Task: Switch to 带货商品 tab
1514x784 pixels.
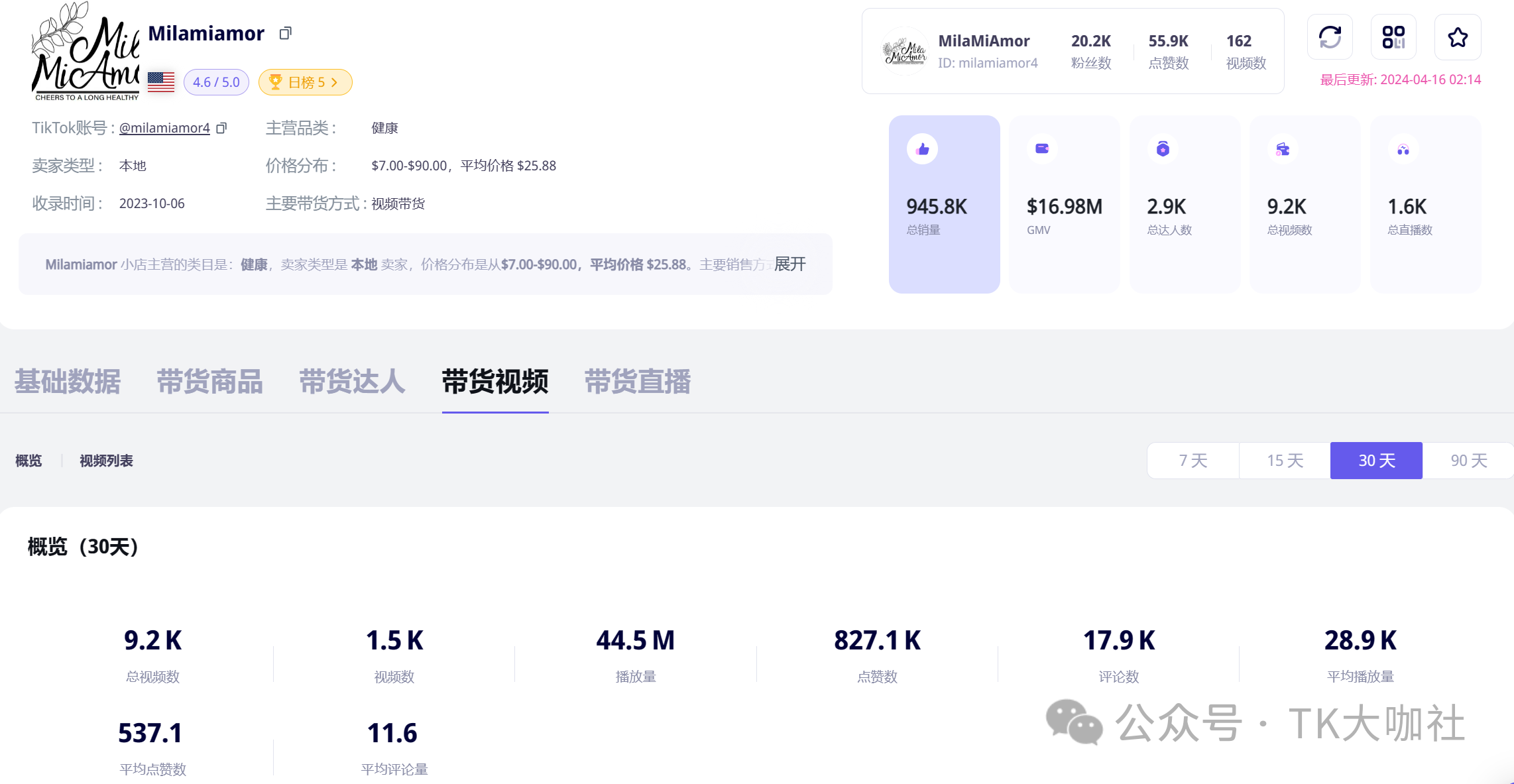Action: (x=209, y=382)
